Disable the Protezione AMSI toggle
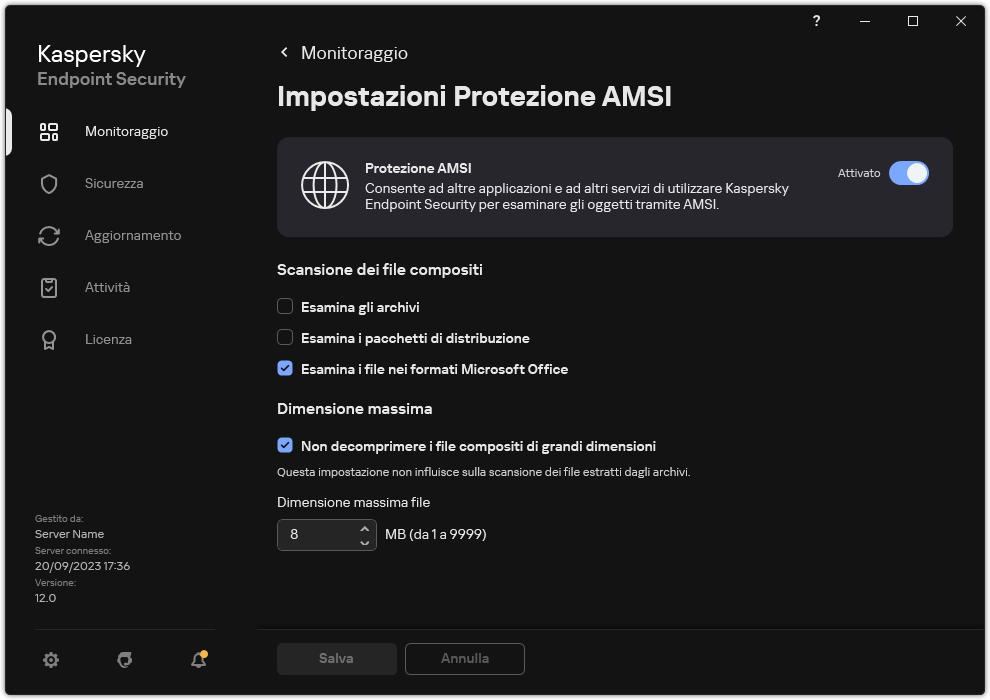Viewport: 990px width, 700px height. [x=909, y=173]
